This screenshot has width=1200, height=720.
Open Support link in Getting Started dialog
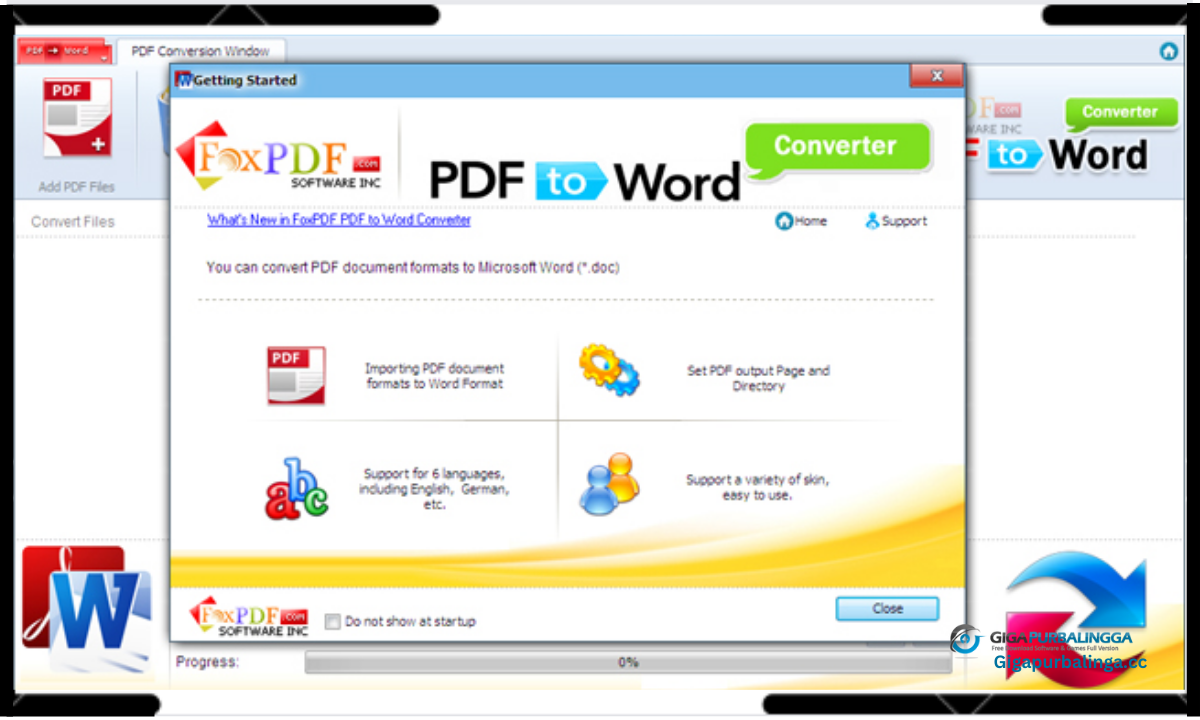[896, 221]
